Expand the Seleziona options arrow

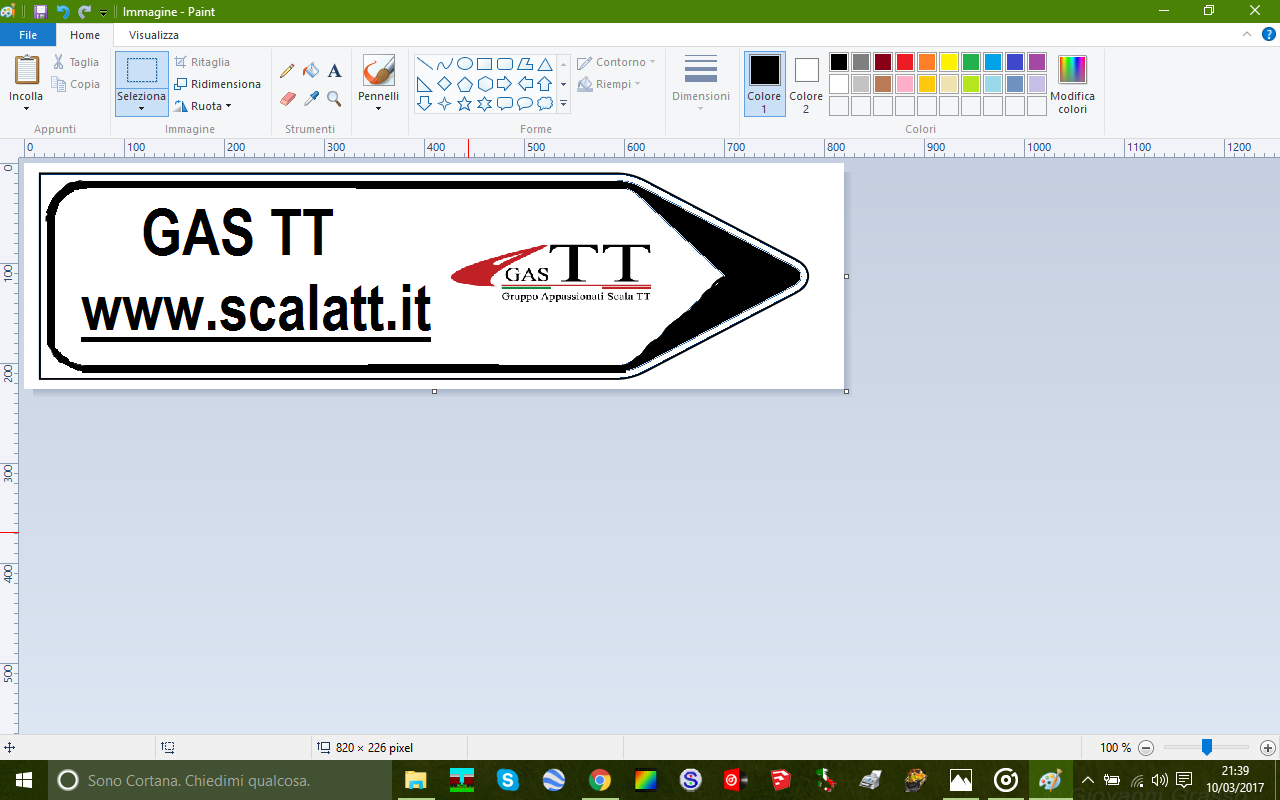click(x=141, y=108)
